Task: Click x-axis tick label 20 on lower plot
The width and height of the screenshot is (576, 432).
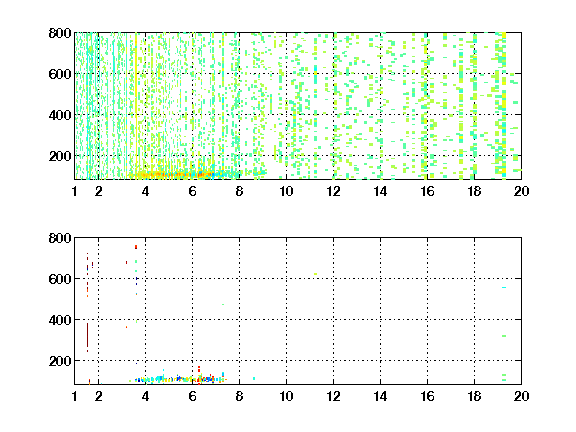Action: pyautogui.click(x=521, y=396)
